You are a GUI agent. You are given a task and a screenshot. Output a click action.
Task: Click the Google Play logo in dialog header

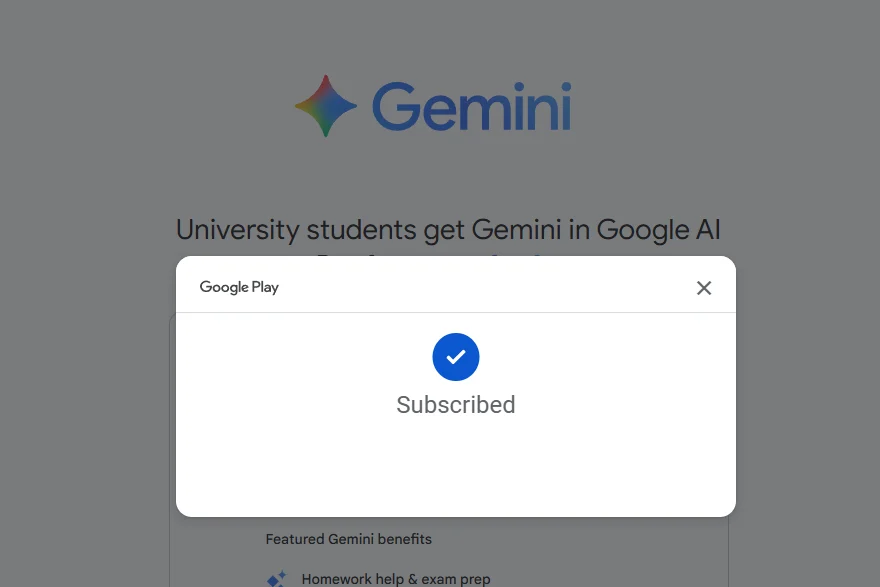239,287
